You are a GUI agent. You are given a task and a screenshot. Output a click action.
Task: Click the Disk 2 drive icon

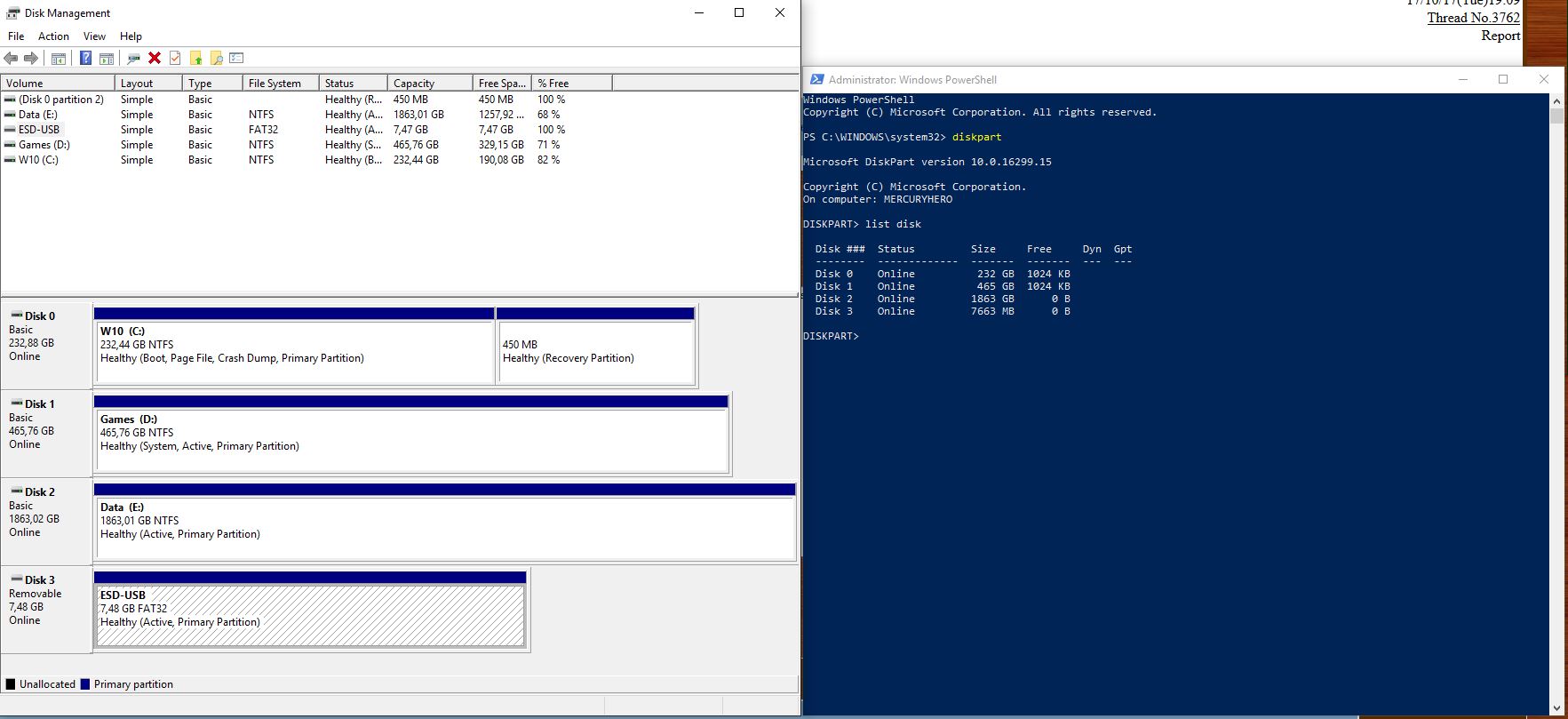pos(16,491)
